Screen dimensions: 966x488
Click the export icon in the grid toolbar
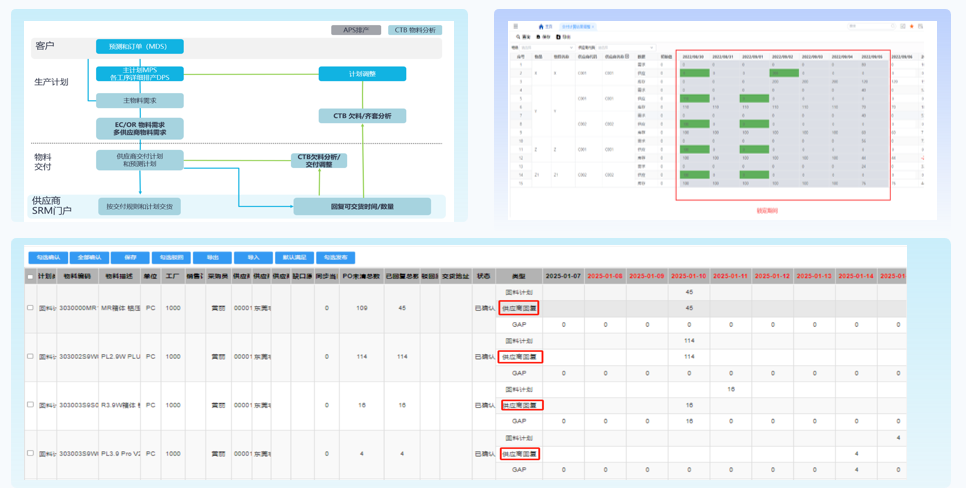coord(558,37)
